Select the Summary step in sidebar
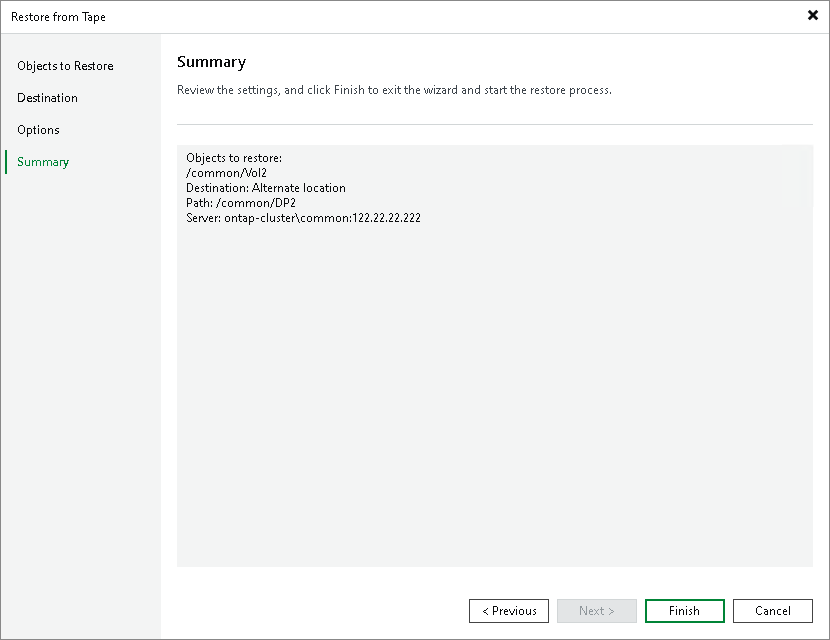Image resolution: width=830 pixels, height=640 pixels. point(43,162)
